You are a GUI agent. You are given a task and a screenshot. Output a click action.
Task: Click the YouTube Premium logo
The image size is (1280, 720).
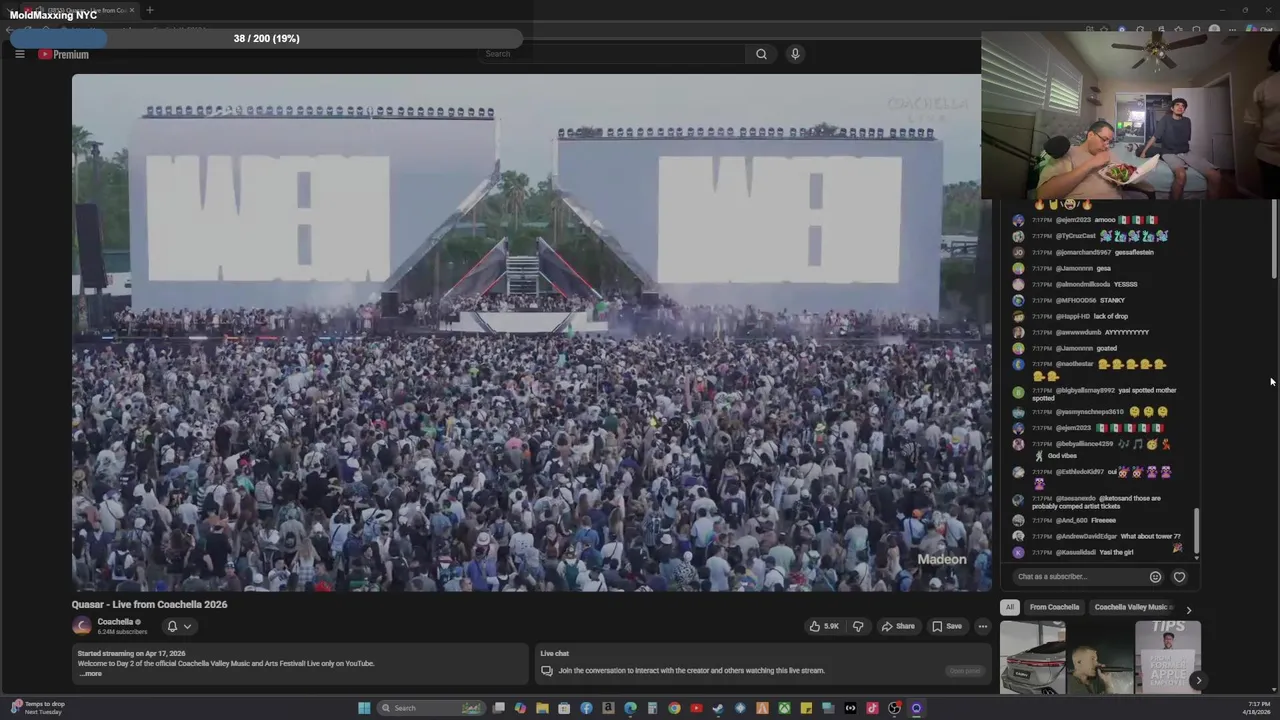pyautogui.click(x=64, y=54)
